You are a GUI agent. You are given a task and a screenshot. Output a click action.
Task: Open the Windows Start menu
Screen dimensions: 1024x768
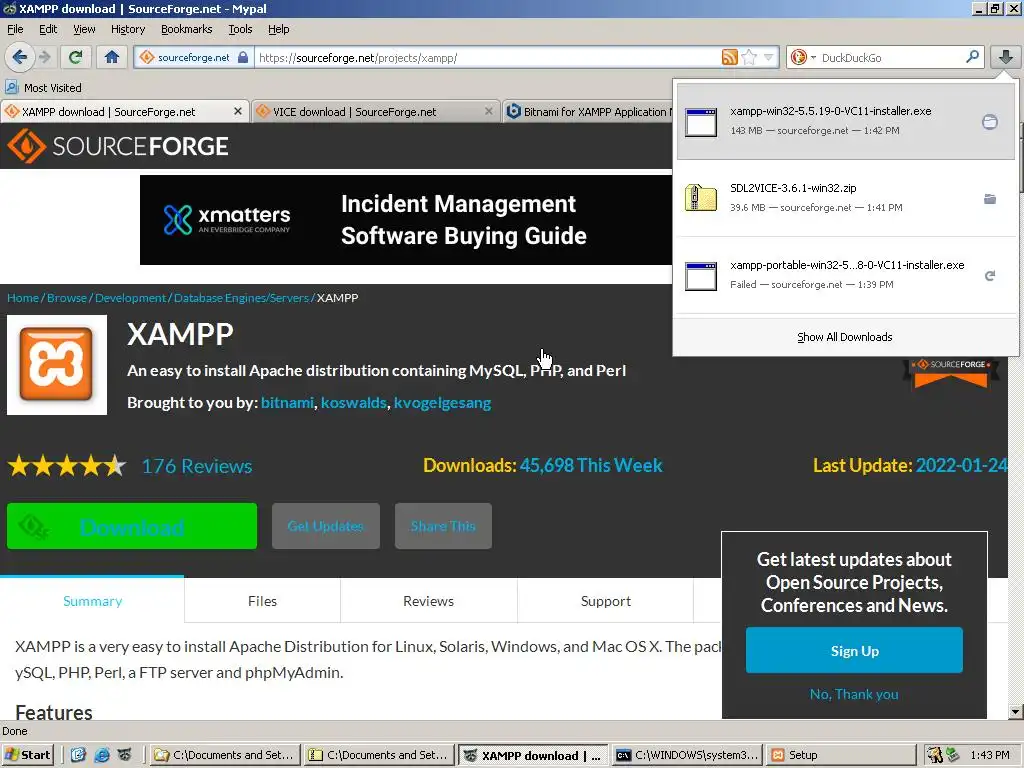pyautogui.click(x=27, y=756)
